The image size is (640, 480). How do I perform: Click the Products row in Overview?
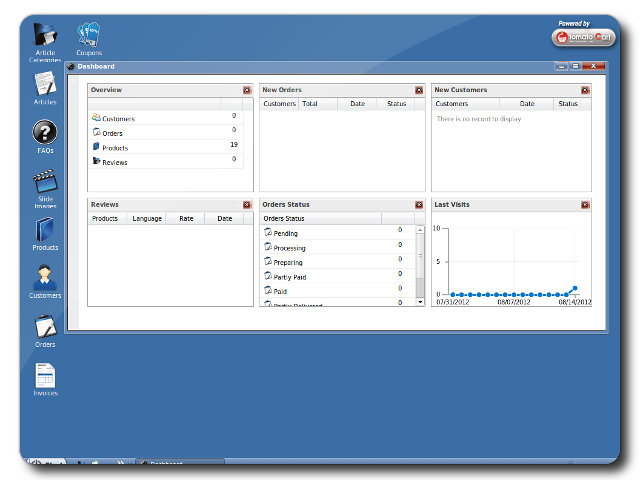click(x=114, y=148)
